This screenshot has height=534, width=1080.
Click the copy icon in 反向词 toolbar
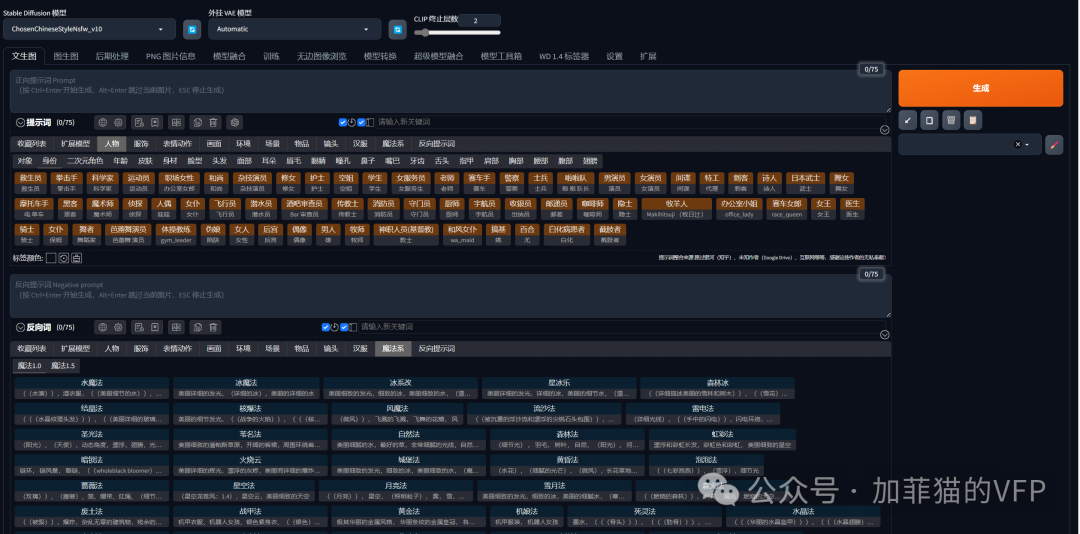tap(198, 327)
